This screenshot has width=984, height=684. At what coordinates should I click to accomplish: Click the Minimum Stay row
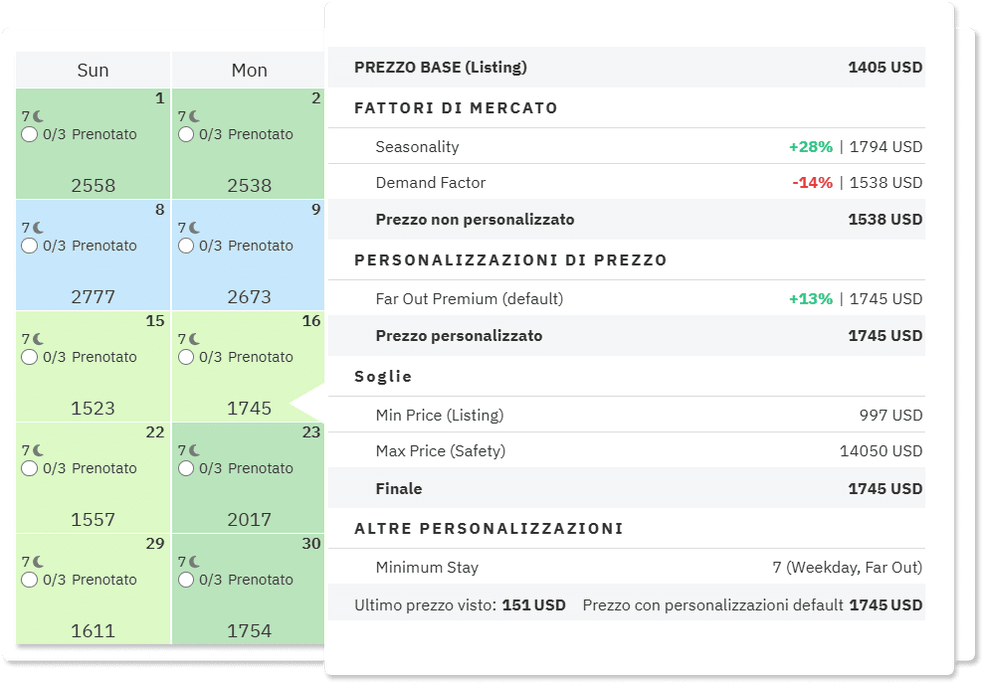pos(639,567)
